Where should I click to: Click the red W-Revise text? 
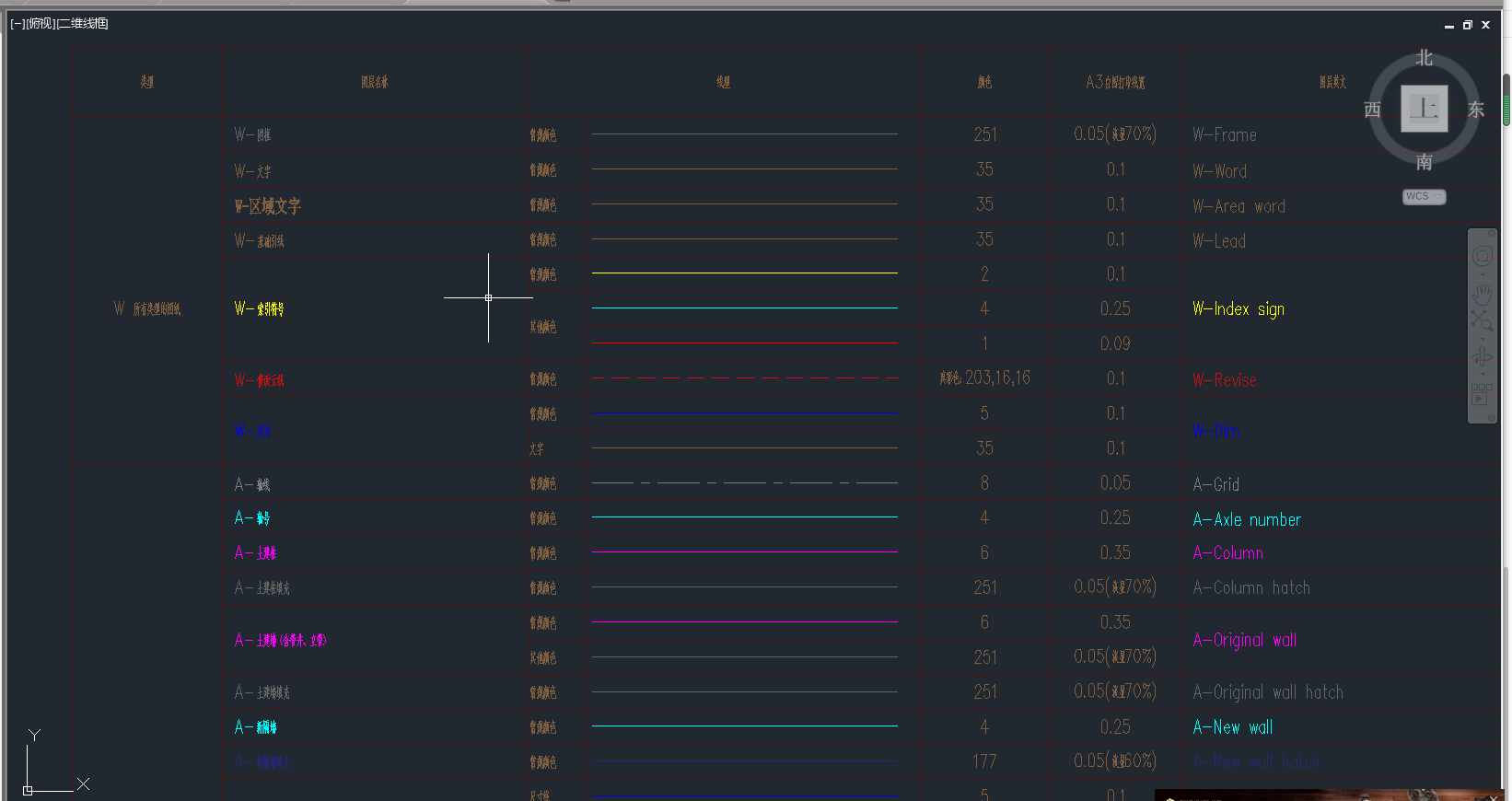[x=1225, y=380]
